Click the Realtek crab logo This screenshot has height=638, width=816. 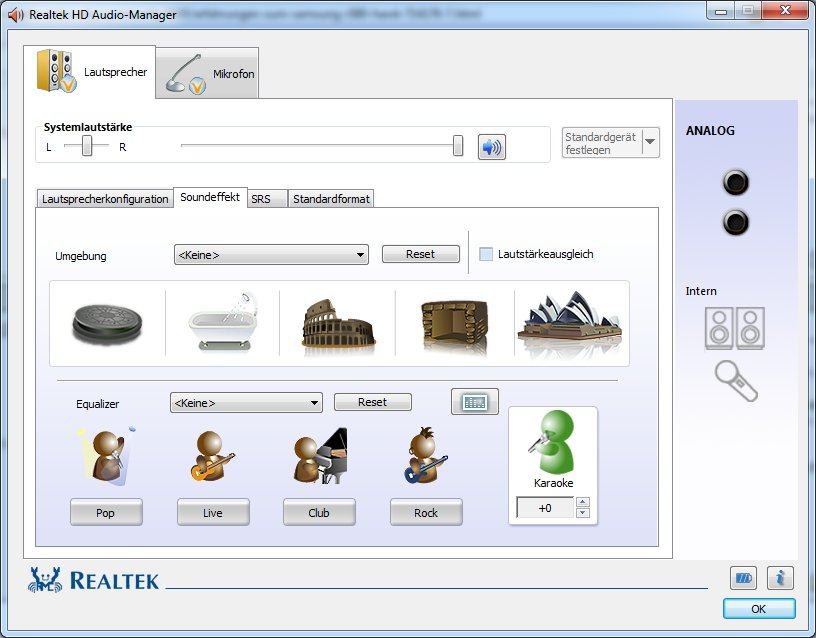tap(45, 580)
